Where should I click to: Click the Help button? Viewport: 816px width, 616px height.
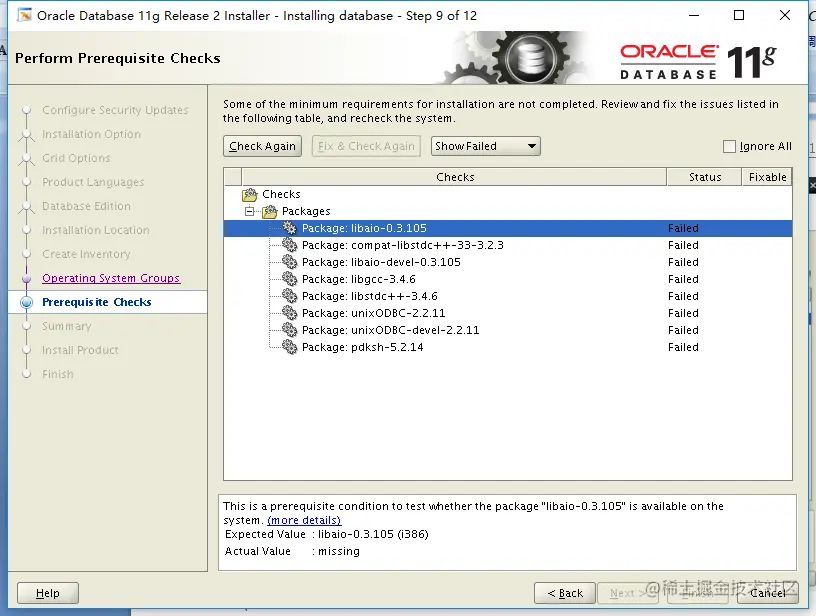(48, 593)
